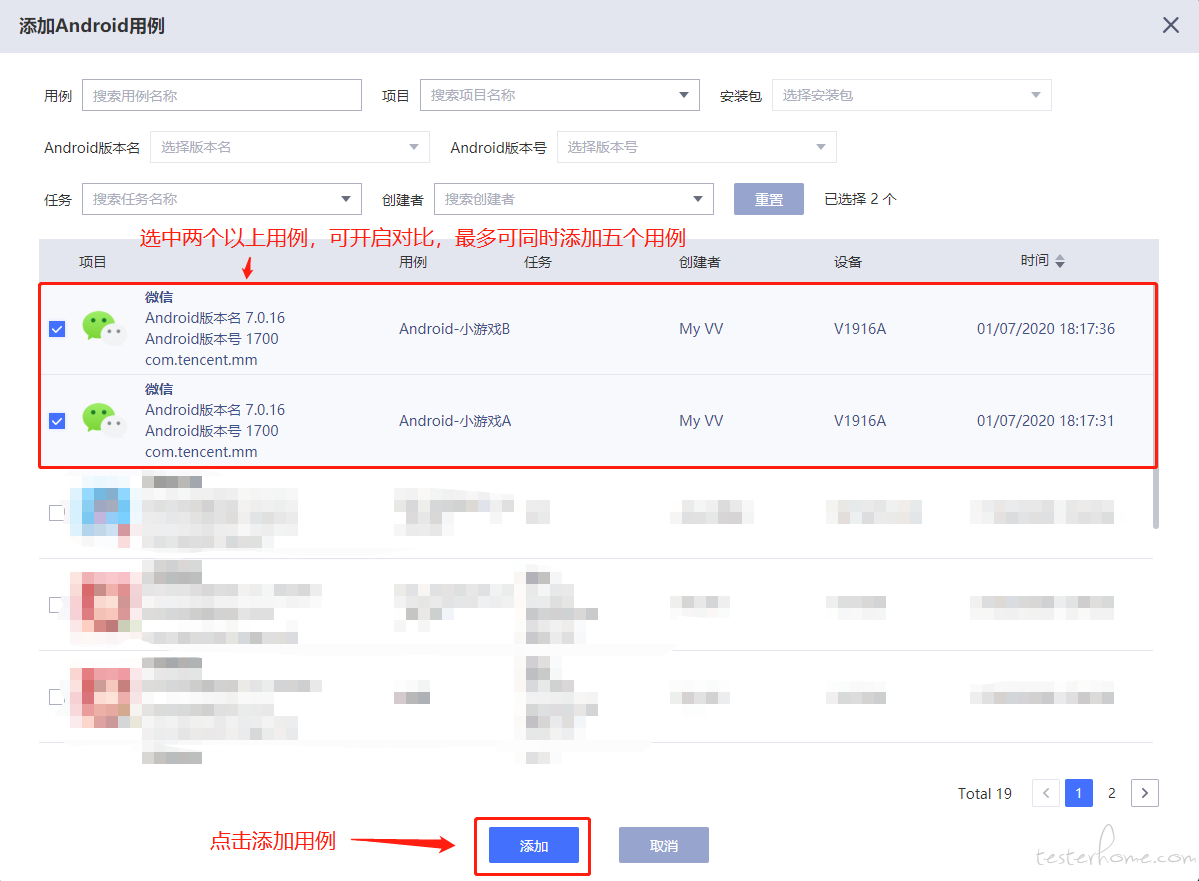Go to the previous page with the left arrow

pyautogui.click(x=1046, y=793)
